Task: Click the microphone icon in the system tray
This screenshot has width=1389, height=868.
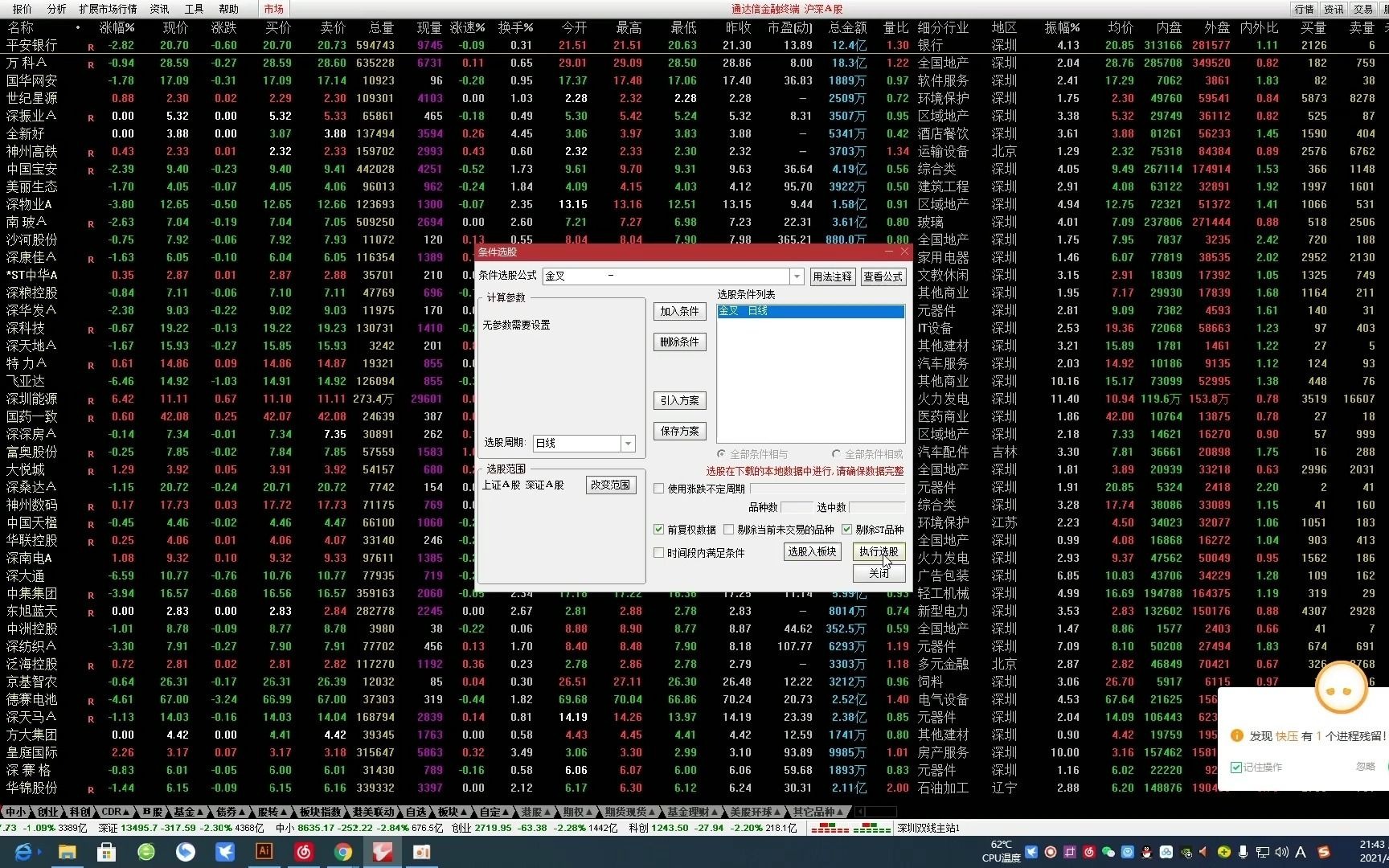Action: click(1243, 851)
